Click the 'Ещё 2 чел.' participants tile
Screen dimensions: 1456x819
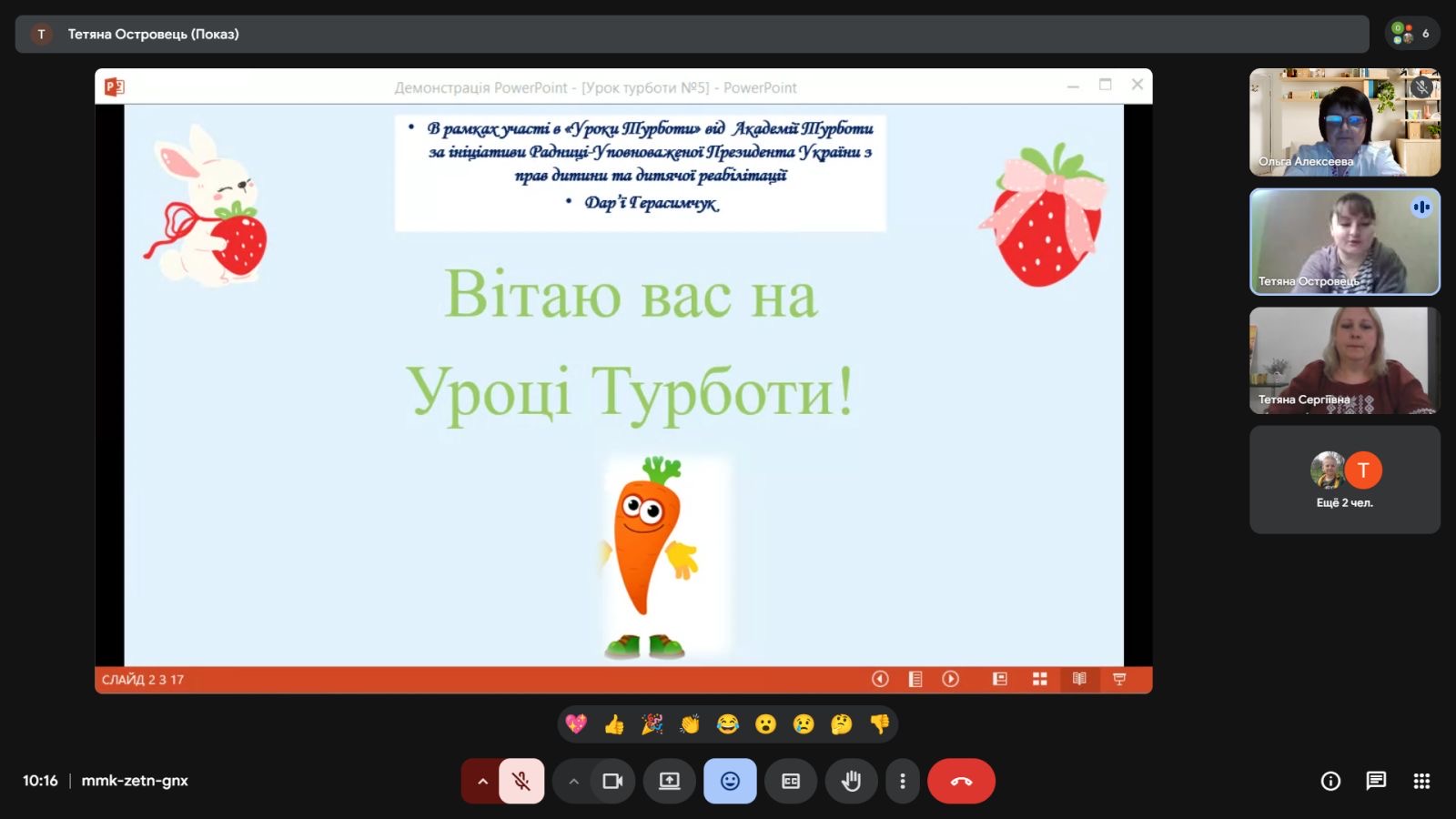coord(1344,480)
